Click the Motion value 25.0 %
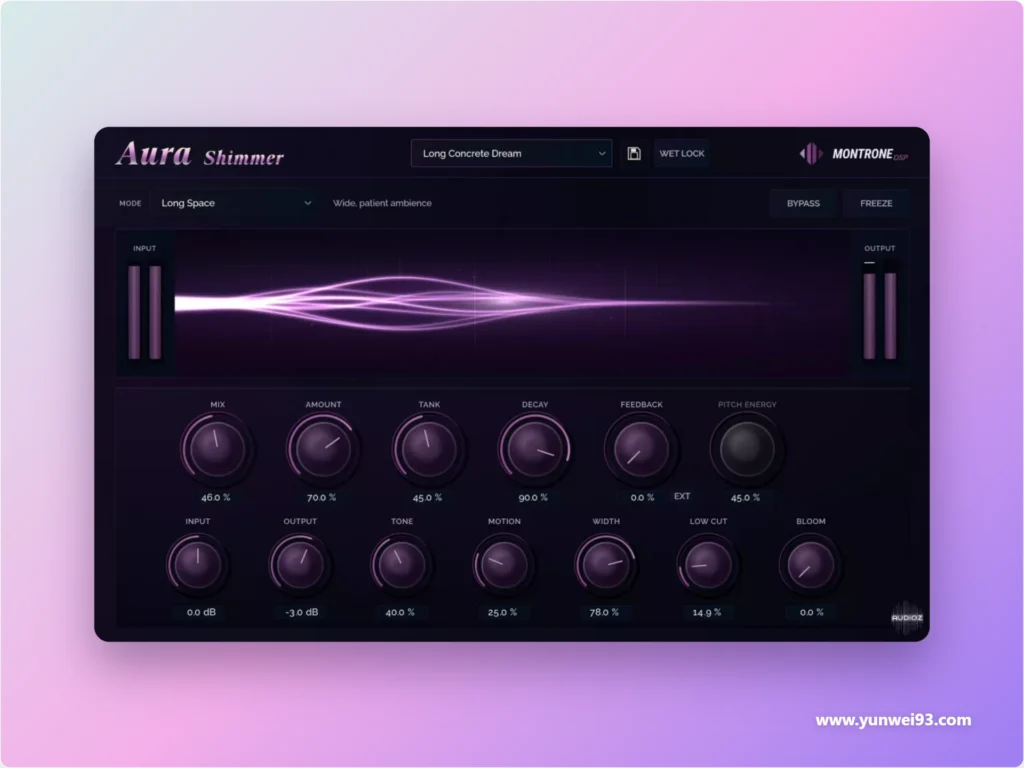The height and width of the screenshot is (768, 1024). [x=502, y=612]
